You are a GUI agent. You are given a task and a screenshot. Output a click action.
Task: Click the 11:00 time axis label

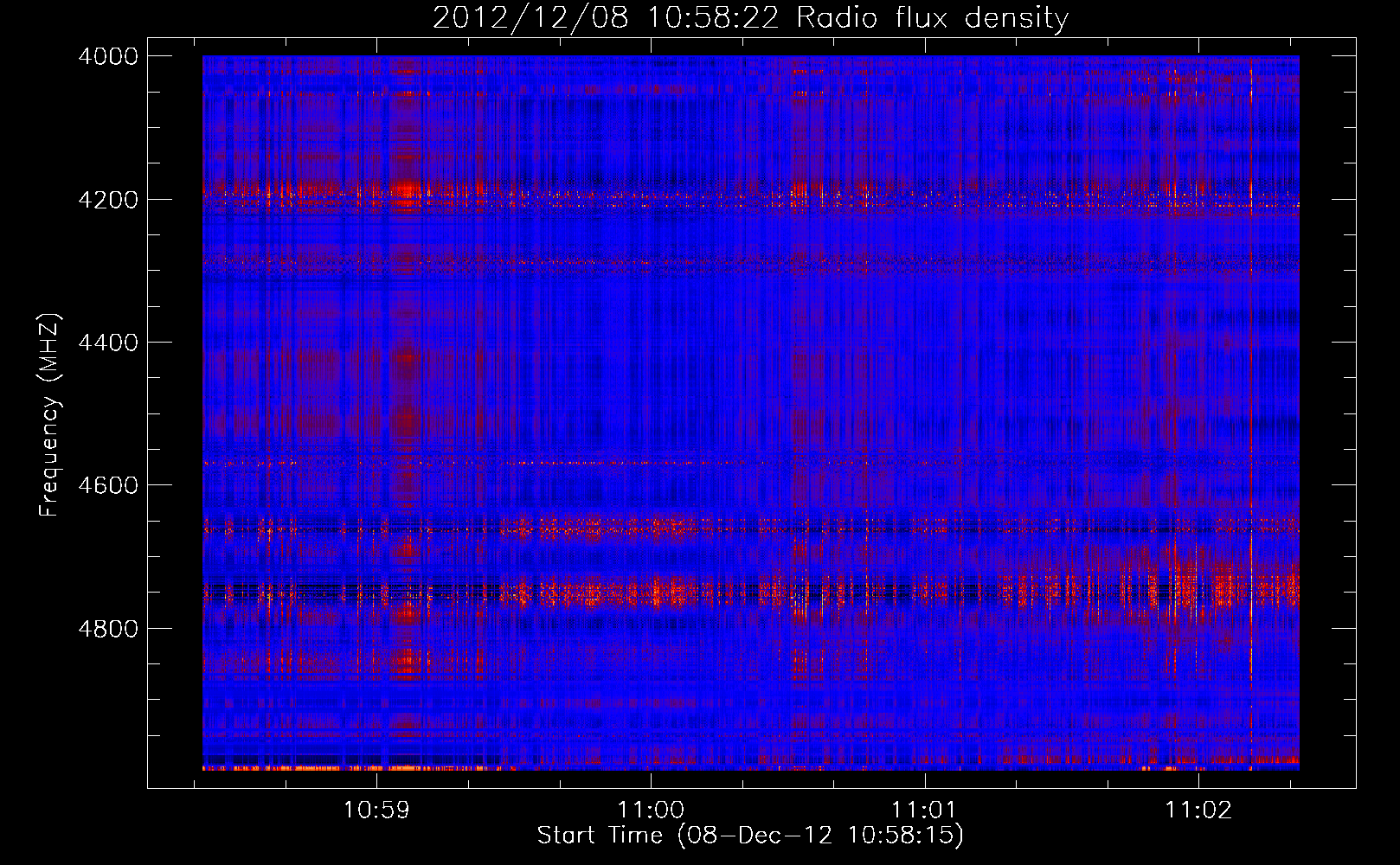[x=651, y=811]
